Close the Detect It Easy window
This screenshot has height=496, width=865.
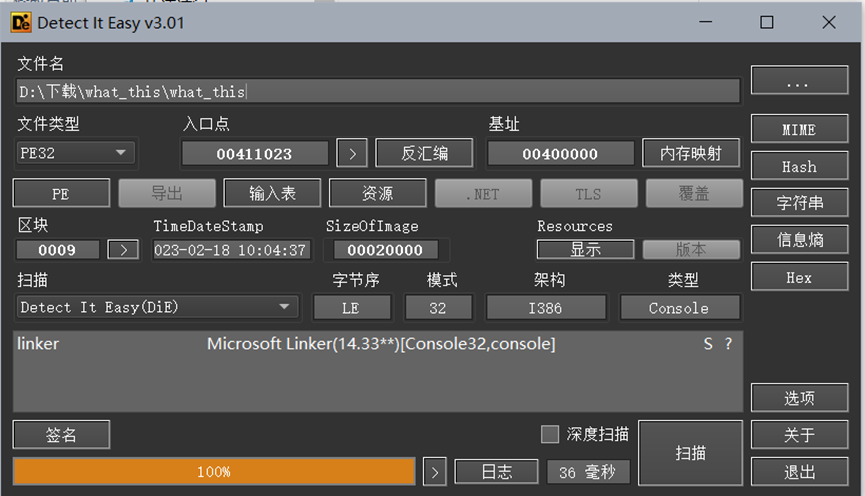click(x=829, y=22)
